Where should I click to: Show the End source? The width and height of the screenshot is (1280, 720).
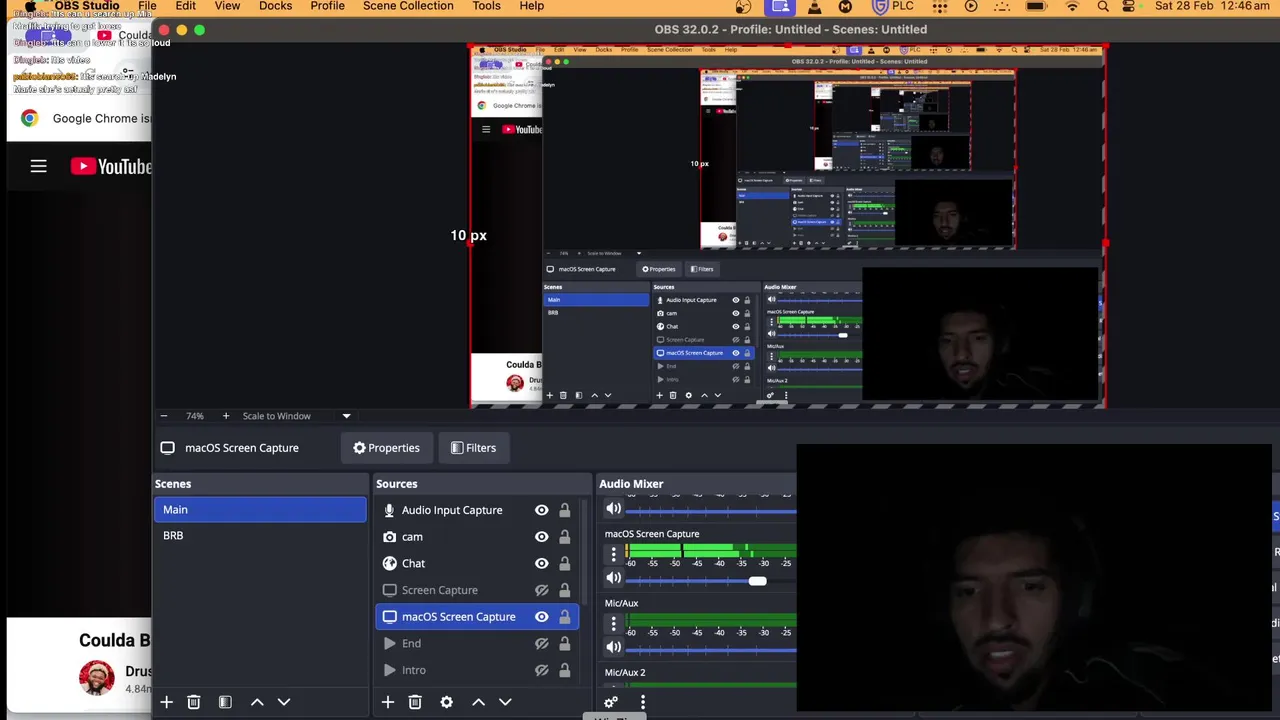pos(541,643)
